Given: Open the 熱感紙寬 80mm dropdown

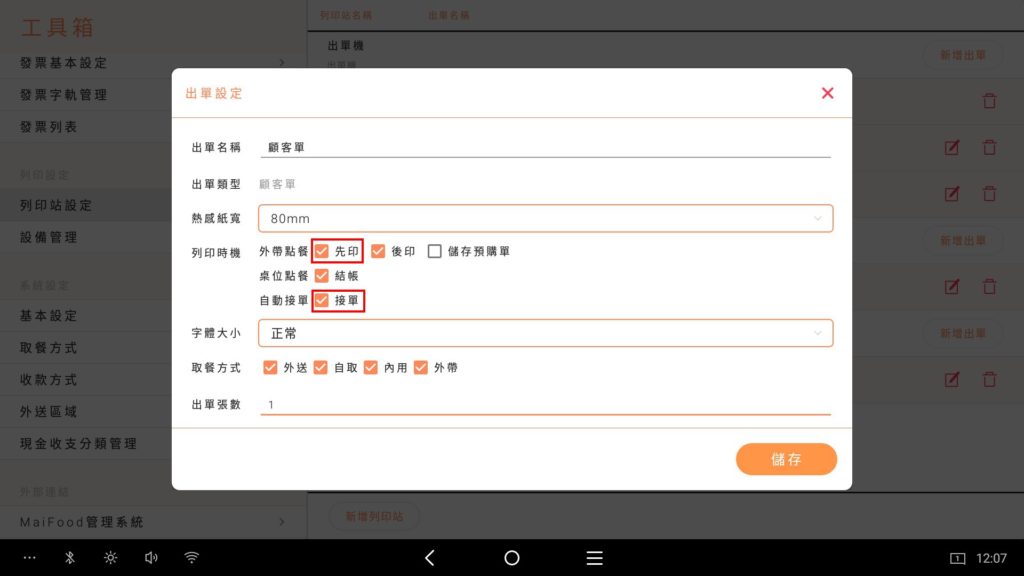Looking at the screenshot, I should pyautogui.click(x=545, y=218).
